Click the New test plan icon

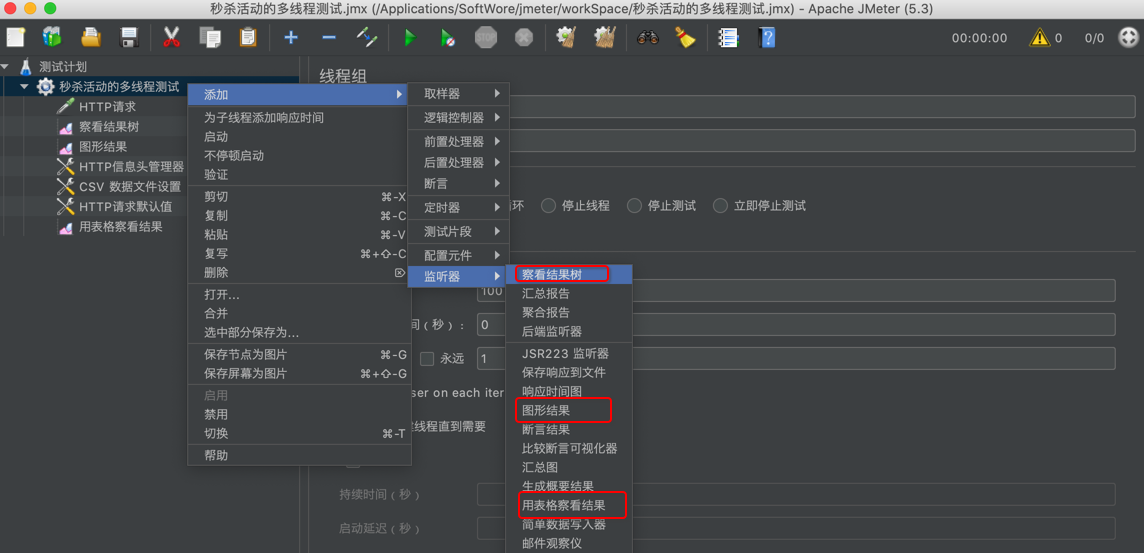[x=16, y=36]
